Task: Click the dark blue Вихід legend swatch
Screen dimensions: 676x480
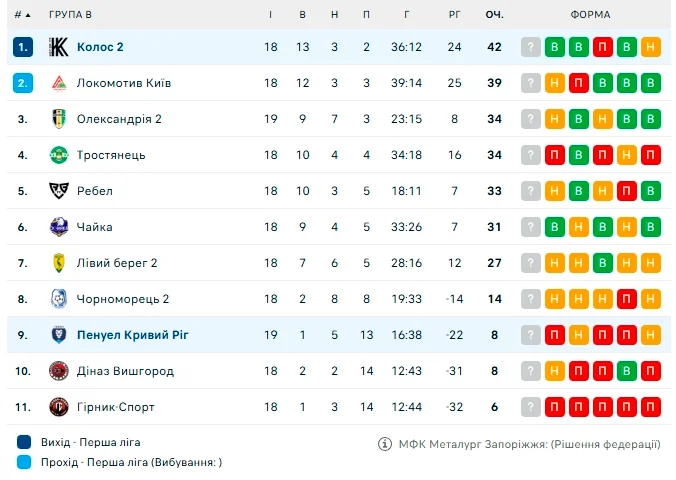Action: [x=24, y=442]
